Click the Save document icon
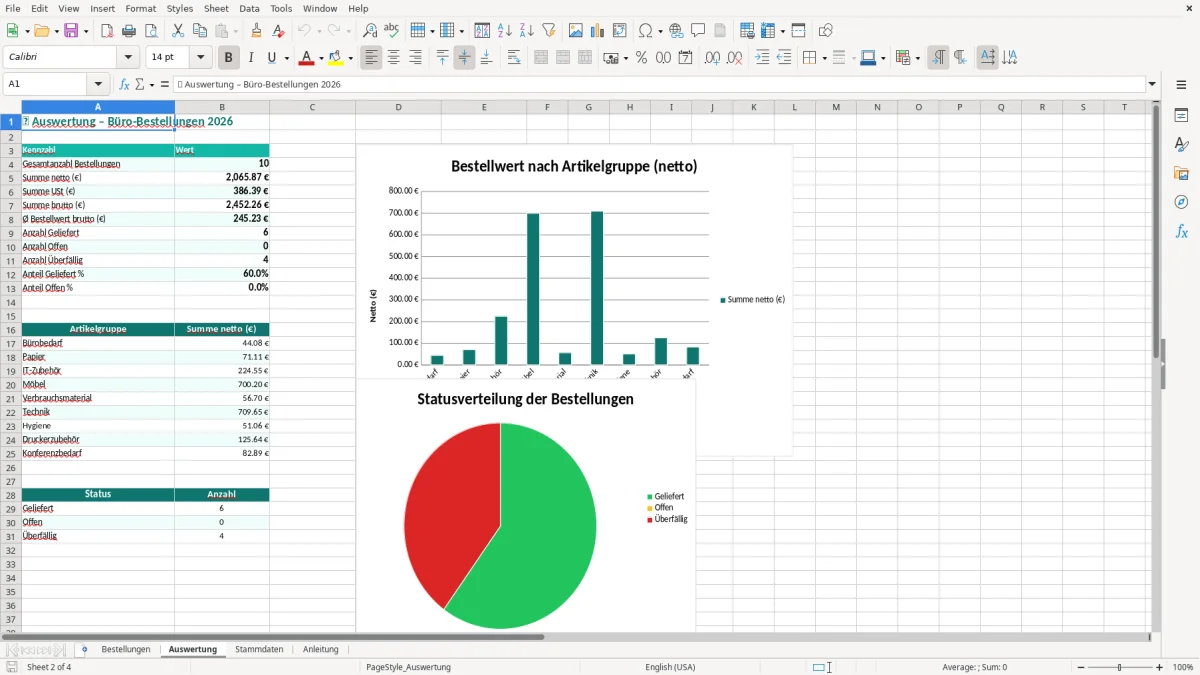 (71, 31)
